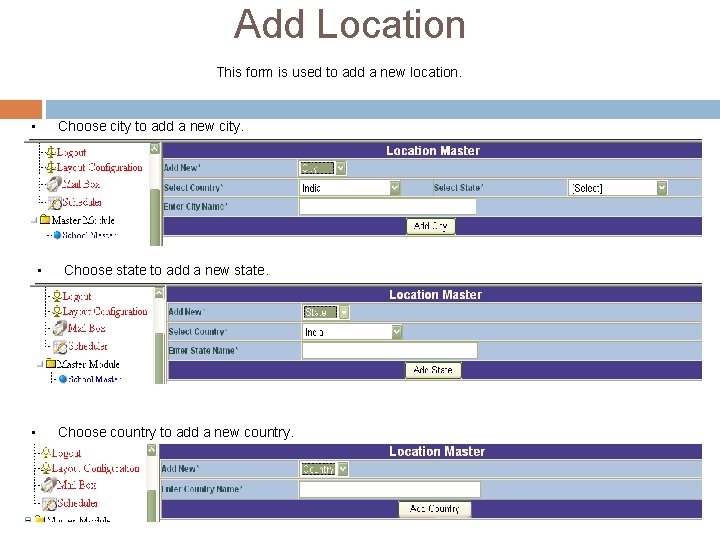720x540 pixels.
Task: Open Mail Box icon in city form sidebar
Action: (x=54, y=184)
